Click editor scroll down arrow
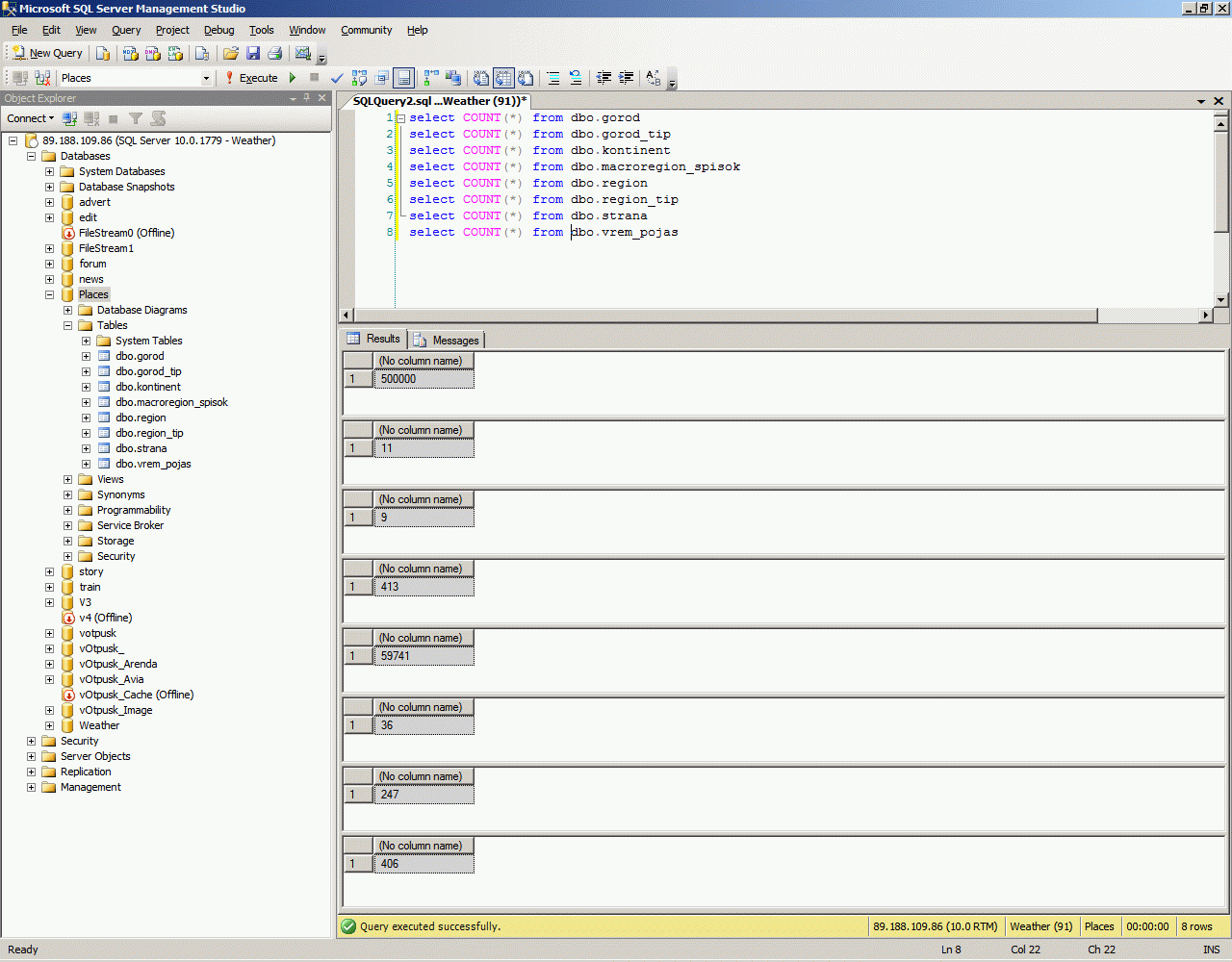The height and width of the screenshot is (962, 1232). (x=1221, y=300)
